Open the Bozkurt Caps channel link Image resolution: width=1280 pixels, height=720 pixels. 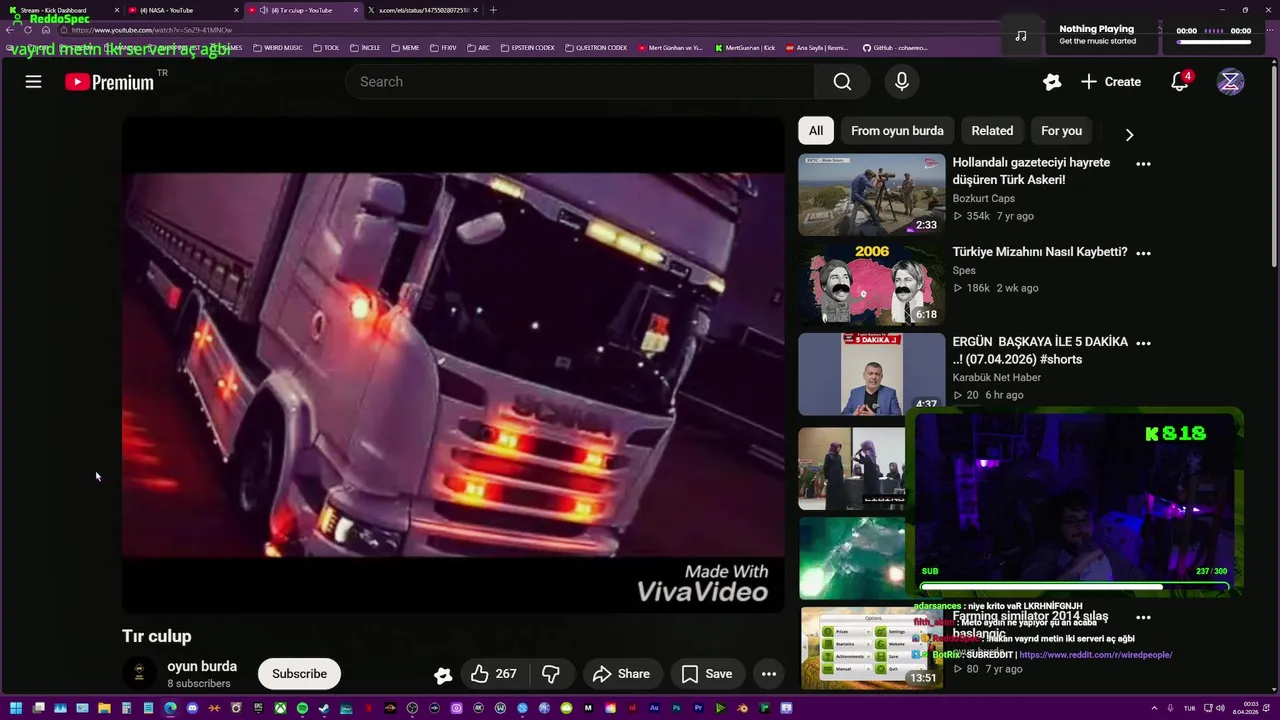tap(983, 198)
